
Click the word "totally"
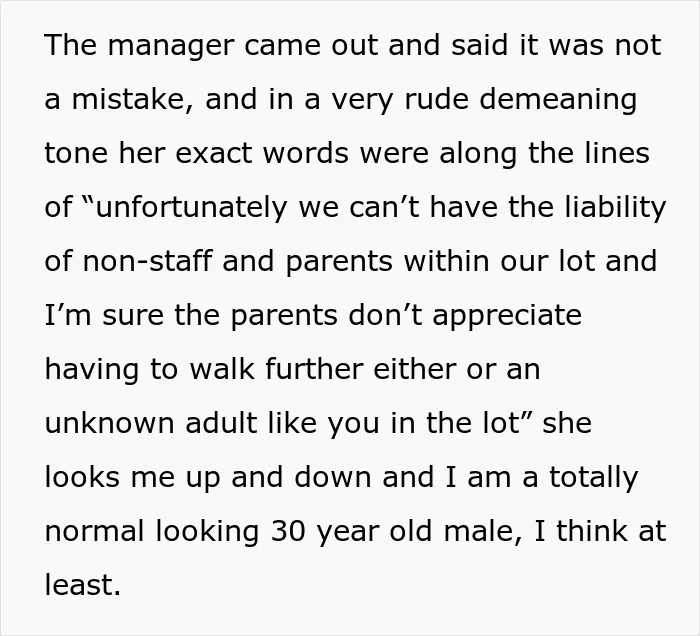click(x=593, y=478)
